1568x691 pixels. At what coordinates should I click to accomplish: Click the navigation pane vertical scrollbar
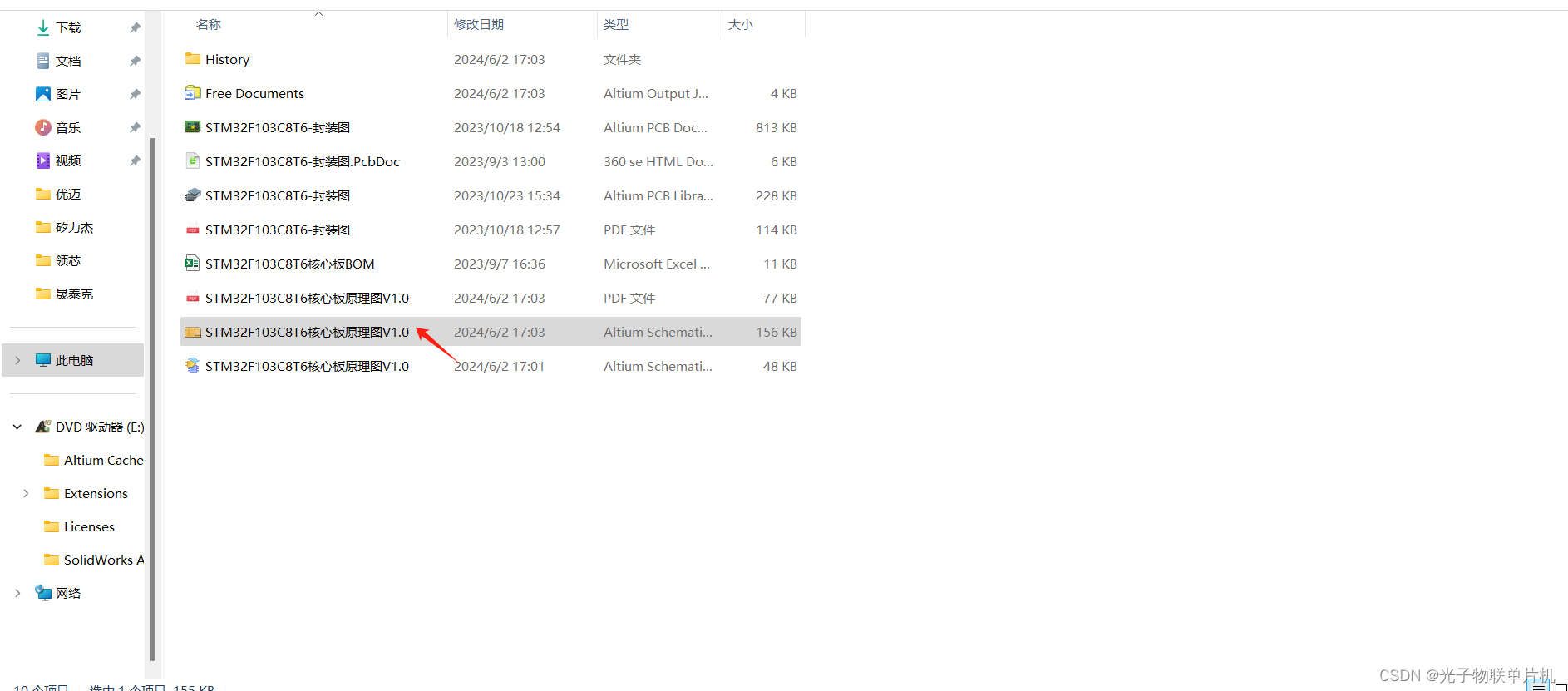[x=153, y=399]
